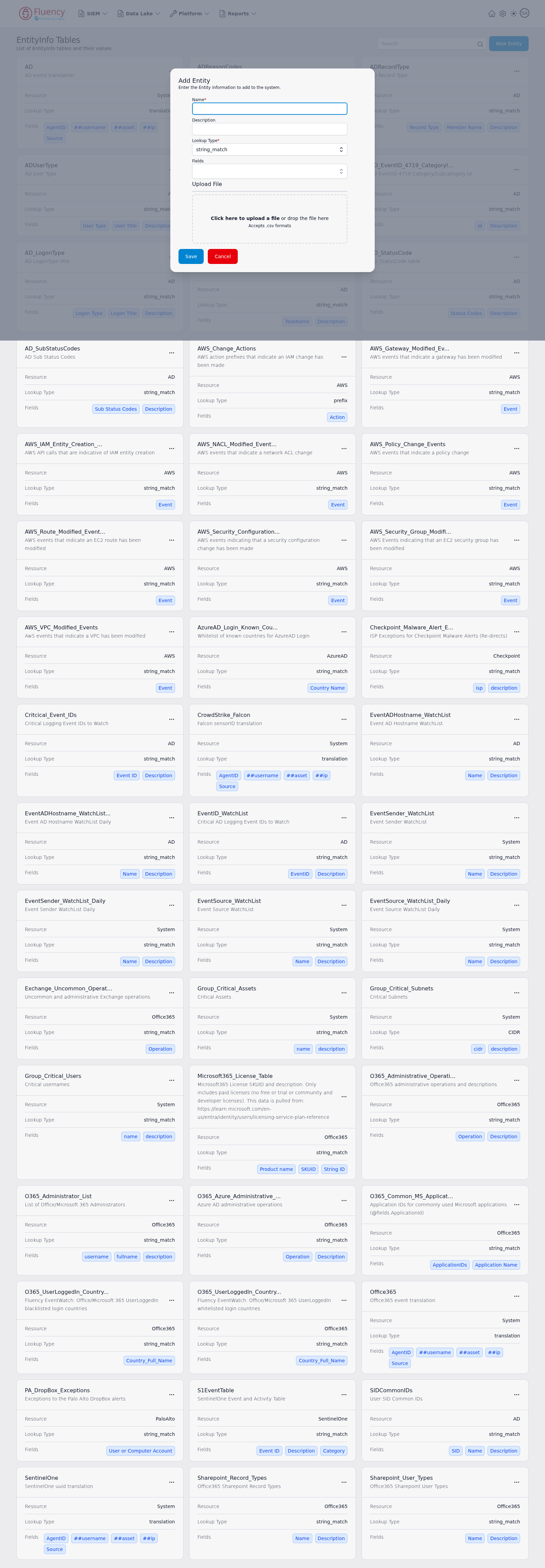Open options menu for AzureAD_Login_Known_Cou card
The width and height of the screenshot is (545, 1568).
(x=344, y=632)
